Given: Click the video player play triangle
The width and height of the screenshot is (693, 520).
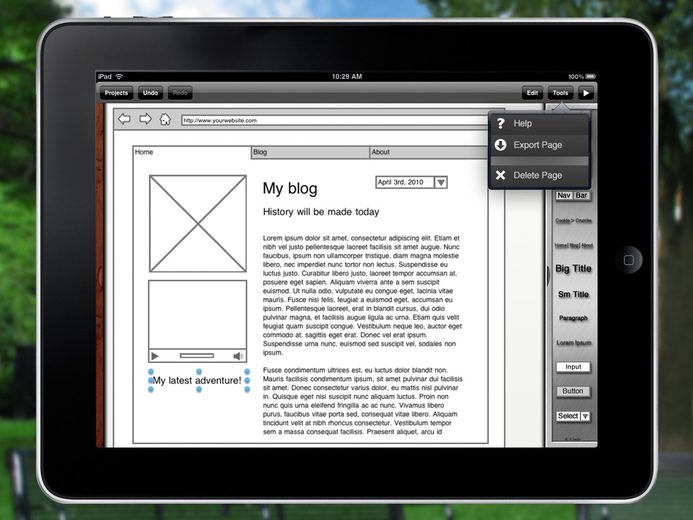Looking at the screenshot, I should 155,356.
